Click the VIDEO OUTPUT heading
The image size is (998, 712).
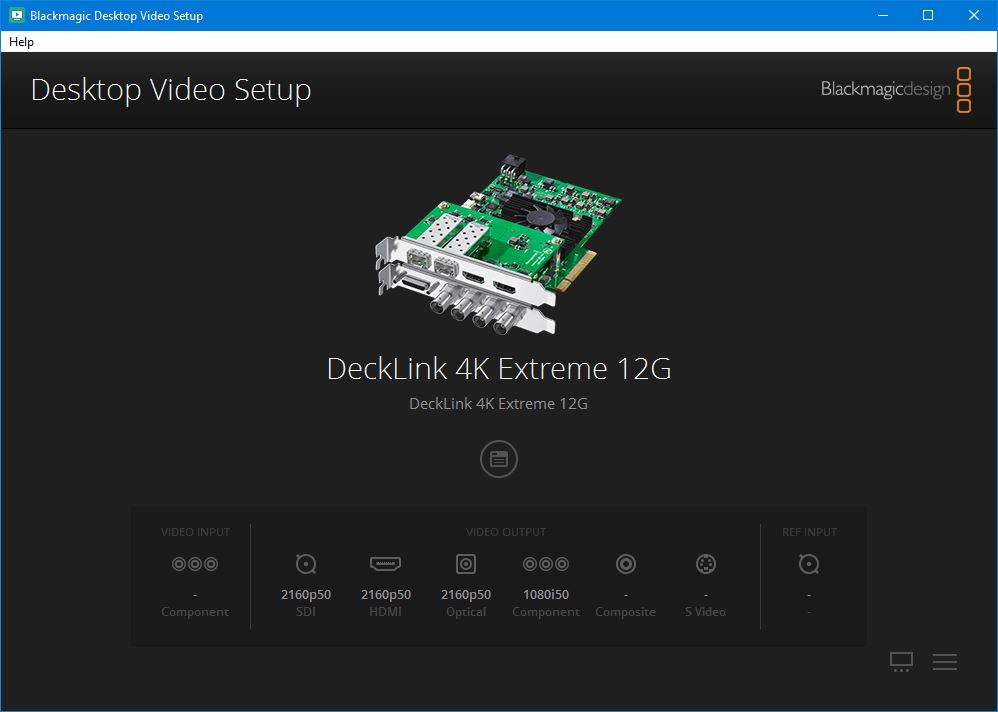click(x=506, y=532)
